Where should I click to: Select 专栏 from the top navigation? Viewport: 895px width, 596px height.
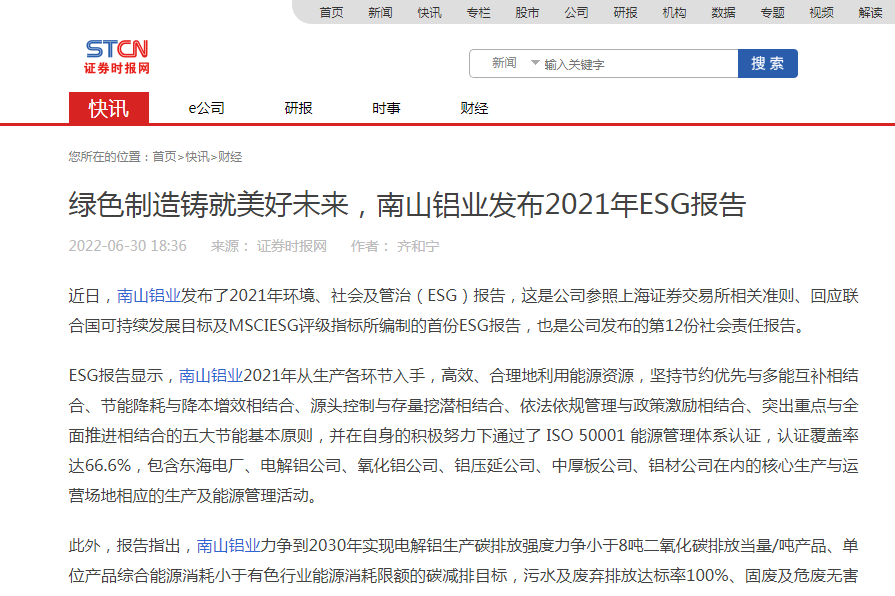[478, 12]
